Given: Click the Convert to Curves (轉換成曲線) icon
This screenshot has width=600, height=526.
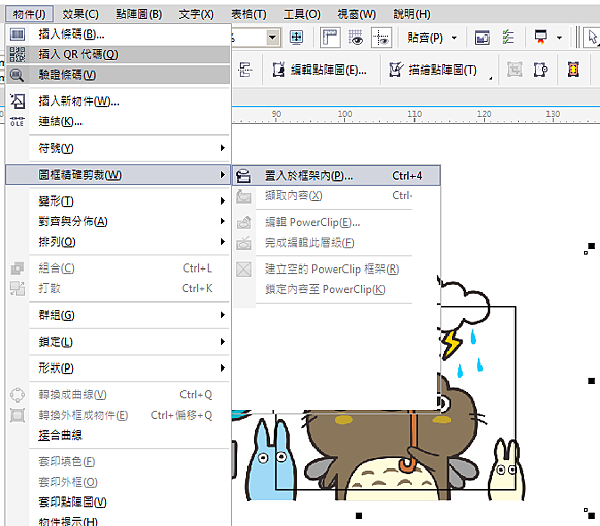Looking at the screenshot, I should (x=17, y=395).
